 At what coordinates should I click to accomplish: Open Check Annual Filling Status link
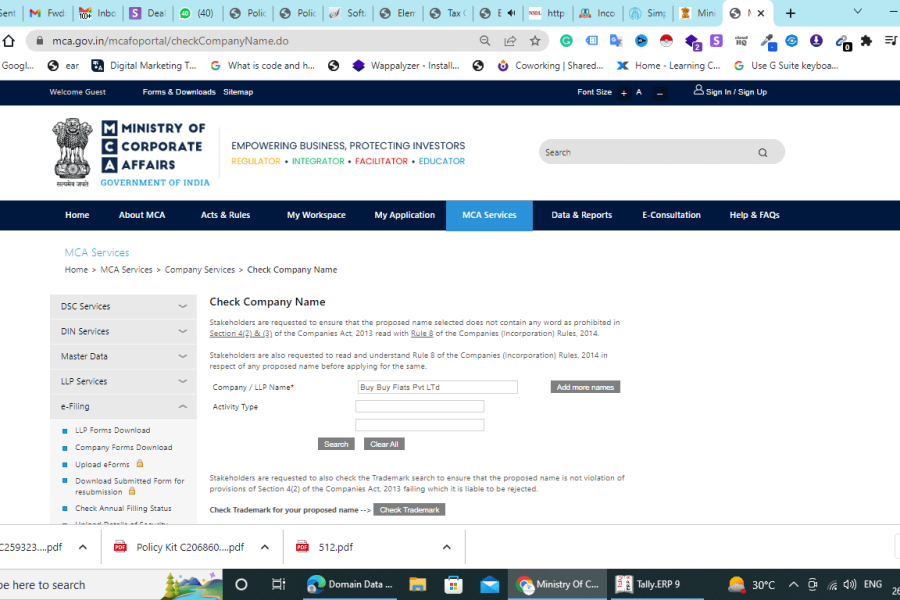click(x=123, y=508)
